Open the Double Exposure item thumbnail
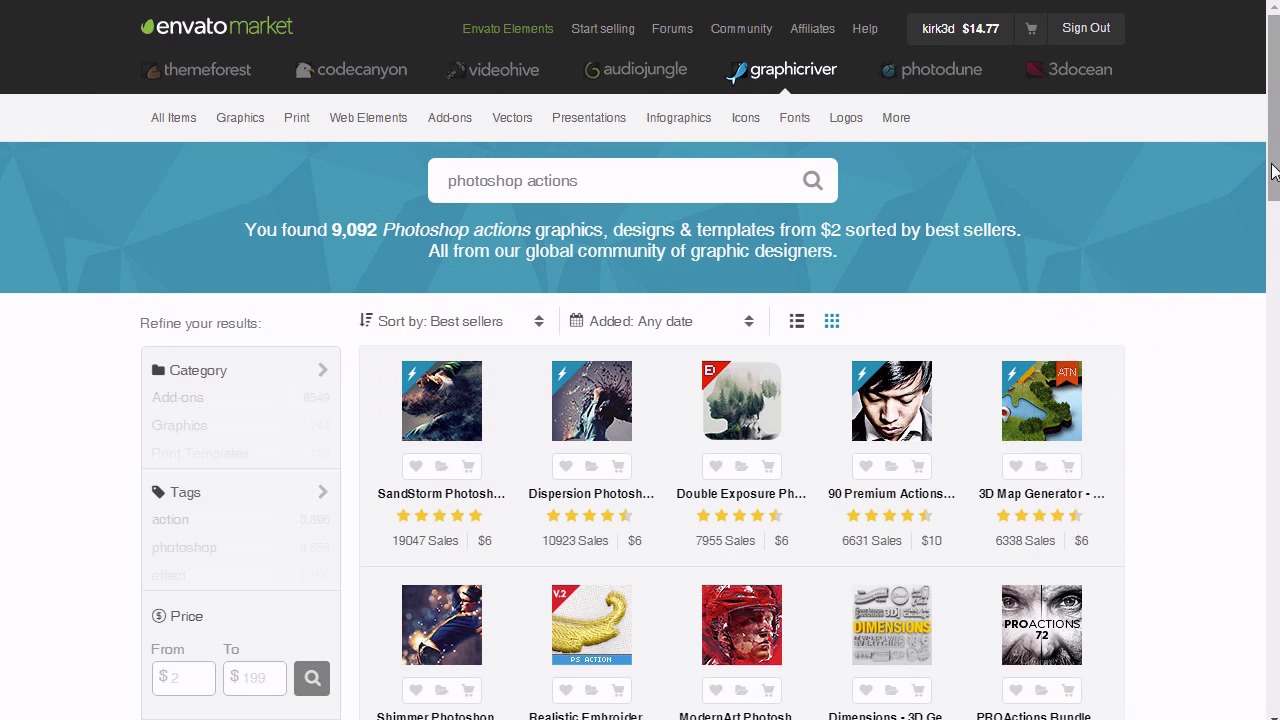Viewport: 1280px width, 720px height. pyautogui.click(x=742, y=401)
